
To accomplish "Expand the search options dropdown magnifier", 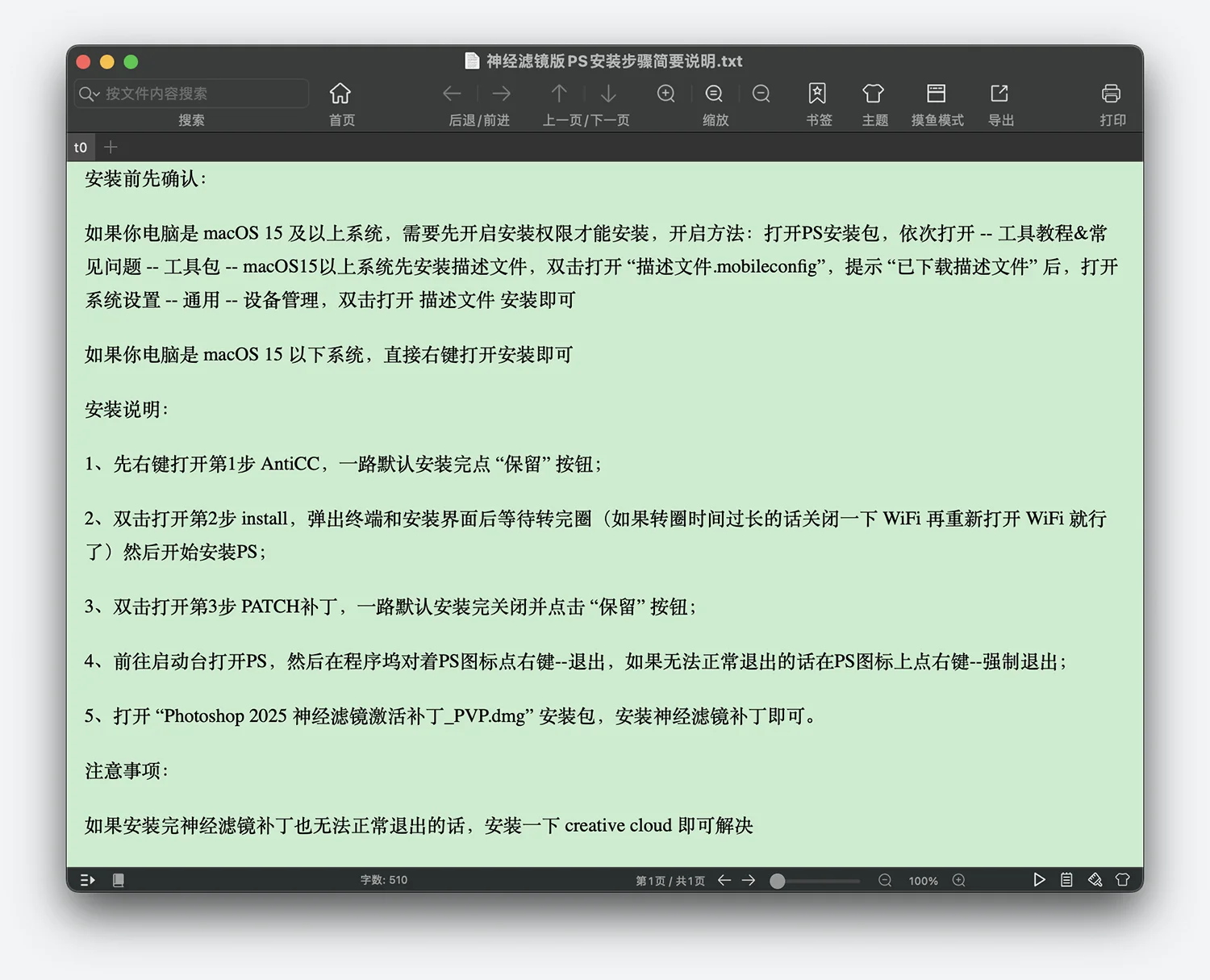I will (x=88, y=94).
